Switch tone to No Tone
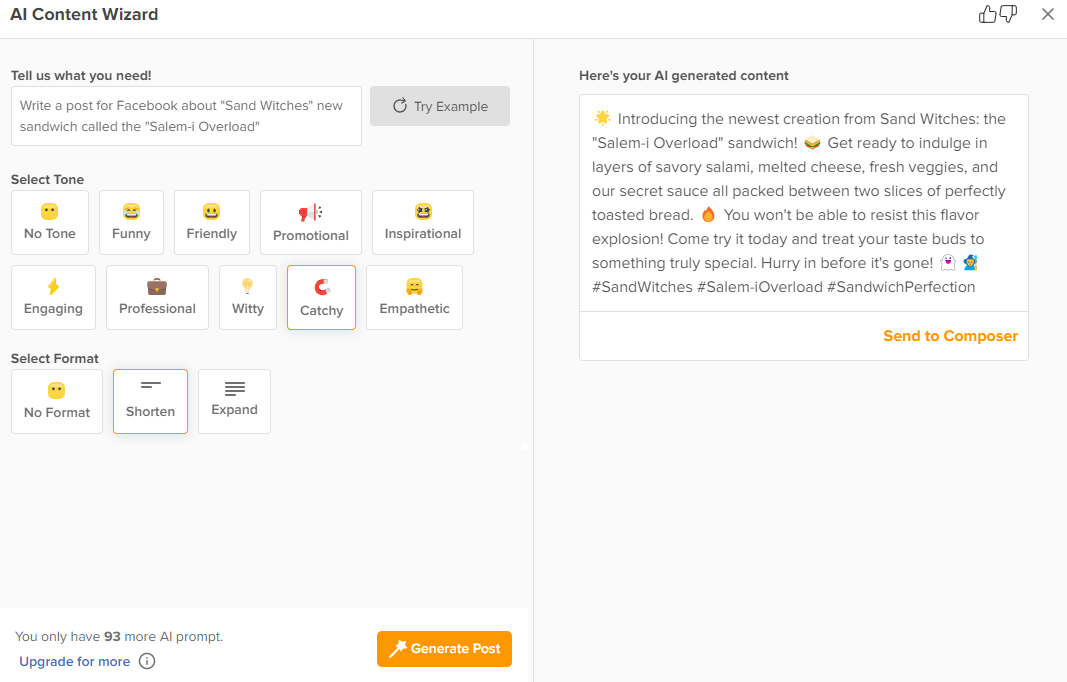This screenshot has height=682, width=1067. (50, 221)
